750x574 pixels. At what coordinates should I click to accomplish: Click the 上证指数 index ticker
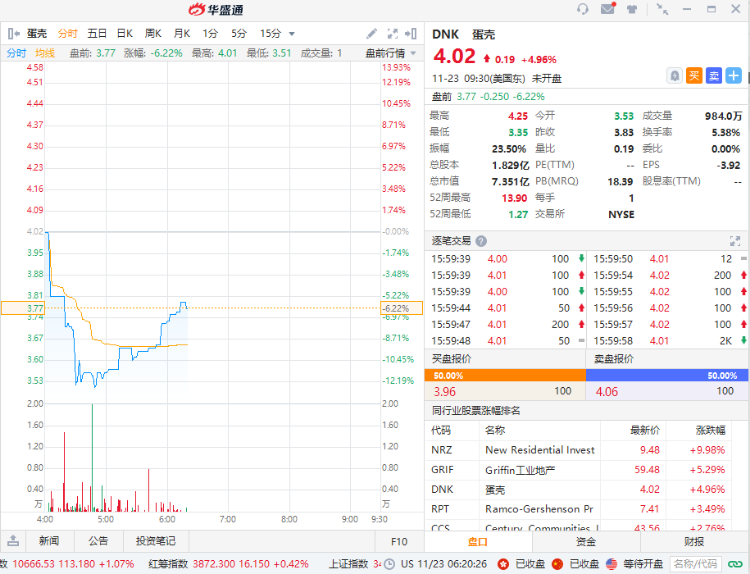[354, 564]
